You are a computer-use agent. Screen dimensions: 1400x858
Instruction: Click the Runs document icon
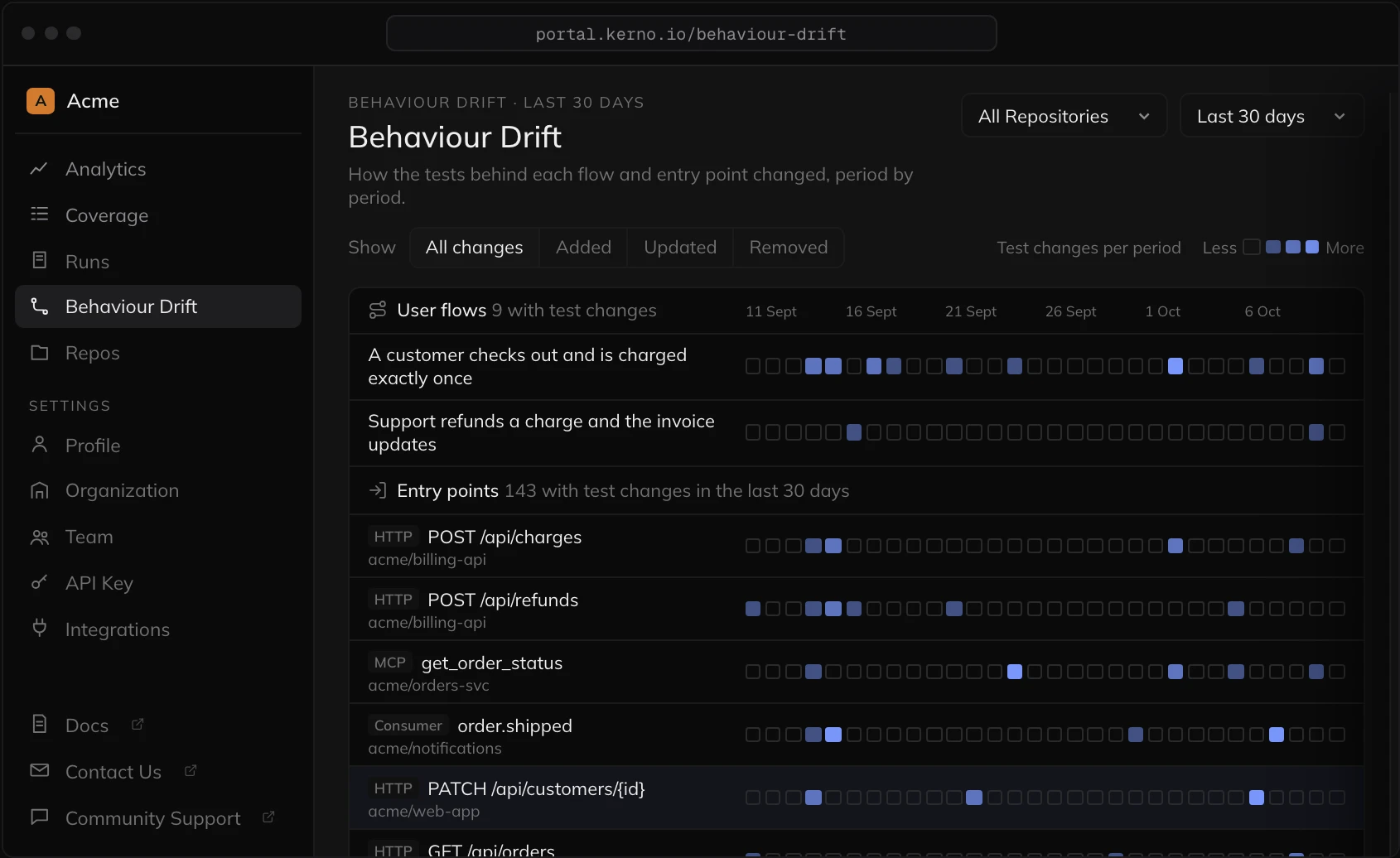point(39,261)
